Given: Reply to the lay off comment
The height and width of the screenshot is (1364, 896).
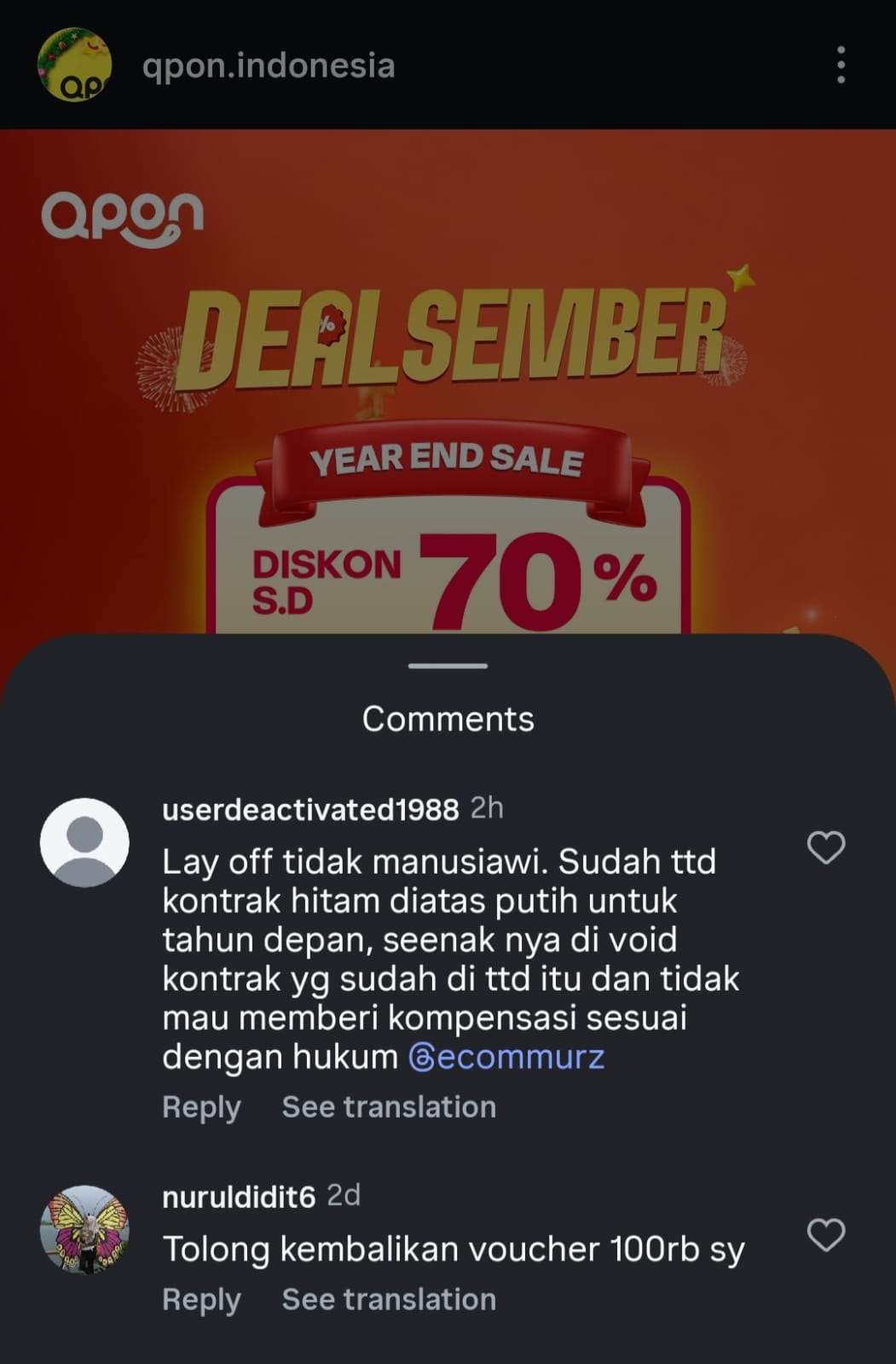Looking at the screenshot, I should pyautogui.click(x=201, y=1107).
